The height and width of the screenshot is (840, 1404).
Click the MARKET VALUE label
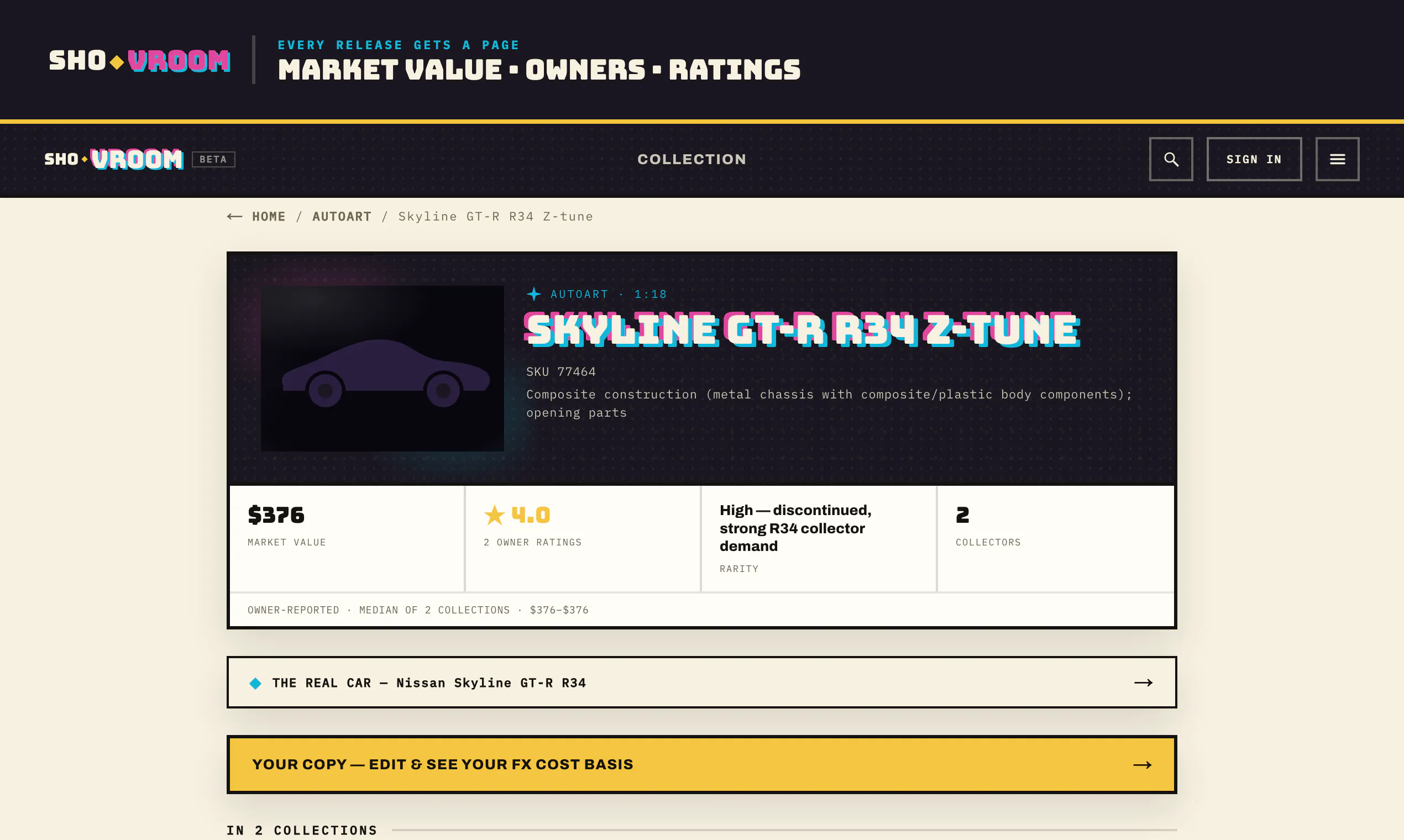tap(286, 542)
